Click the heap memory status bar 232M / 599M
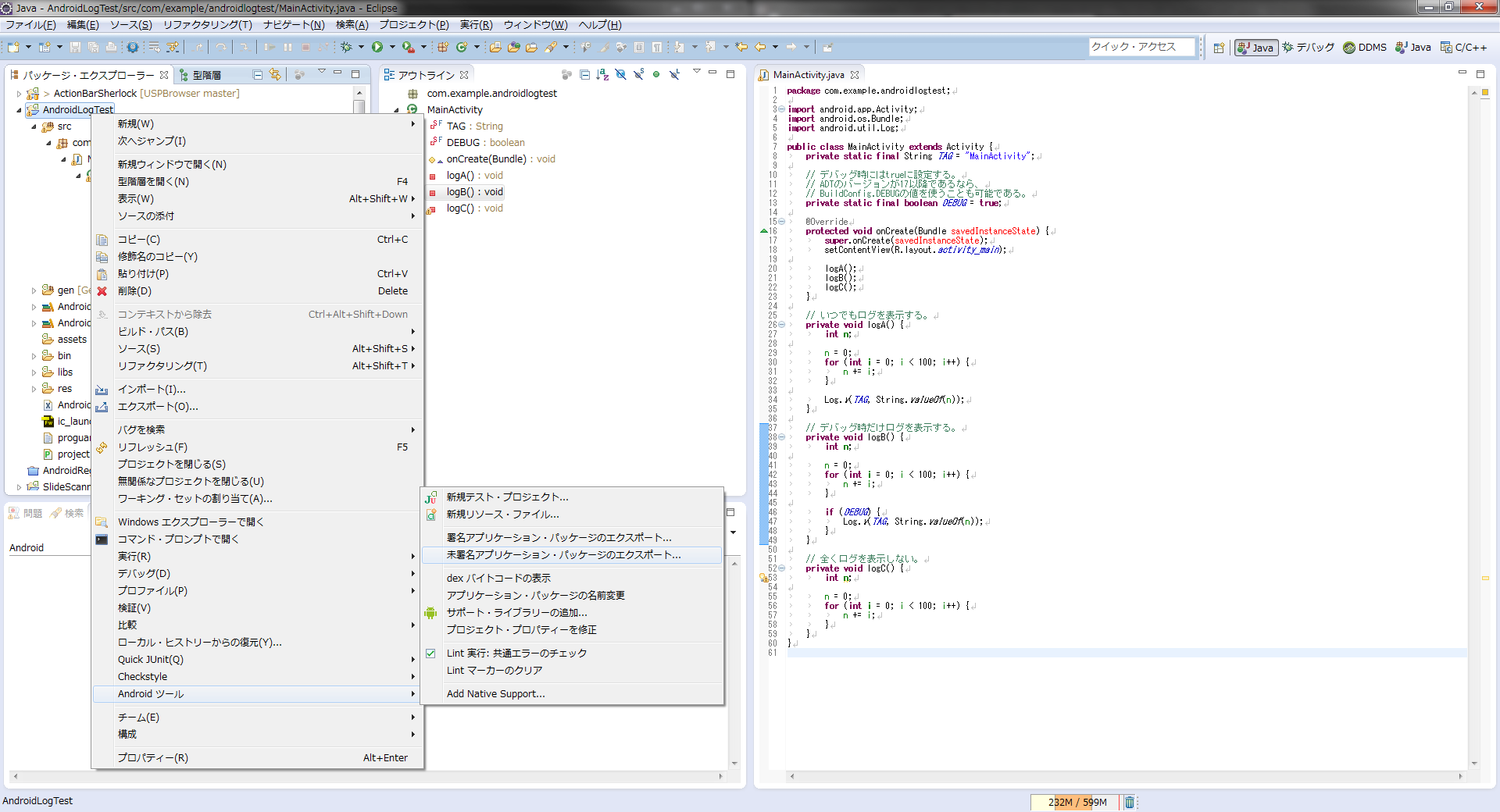The image size is (1500, 812). 1077,802
